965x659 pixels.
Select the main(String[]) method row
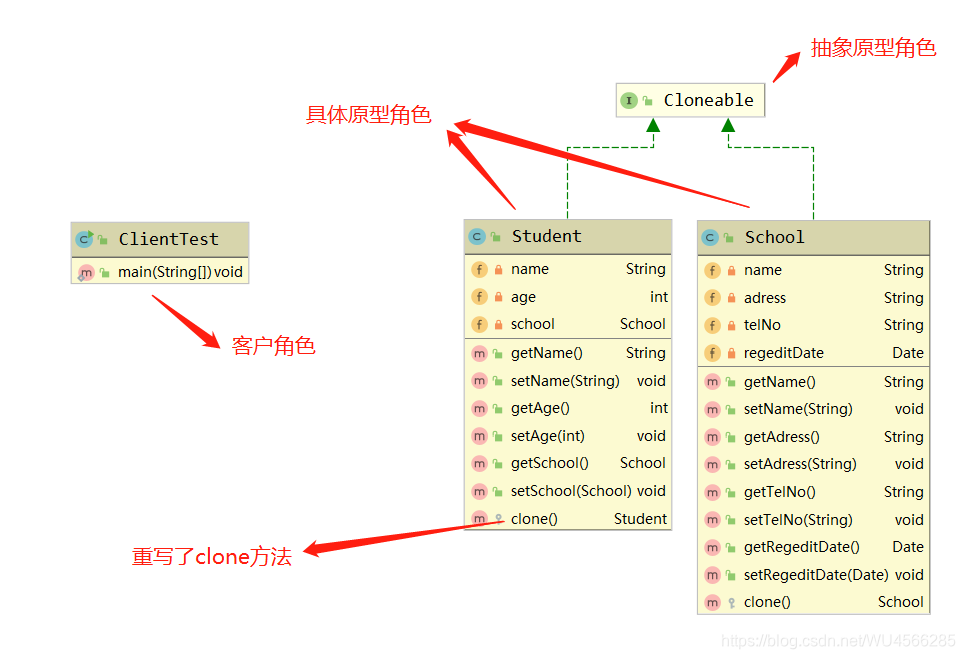(x=160, y=271)
